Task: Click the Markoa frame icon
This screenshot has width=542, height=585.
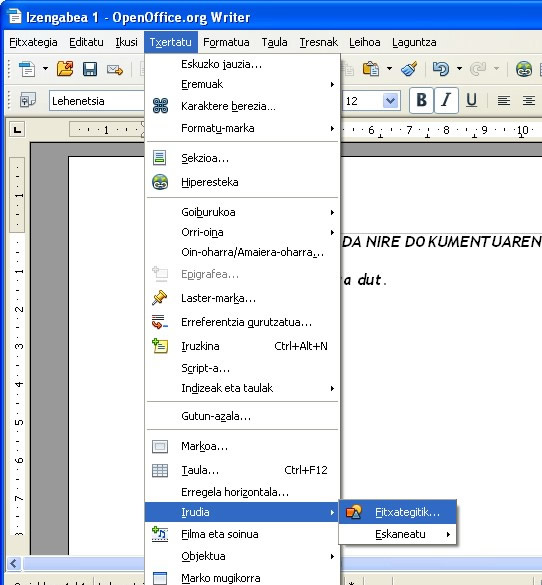Action: pos(160,446)
